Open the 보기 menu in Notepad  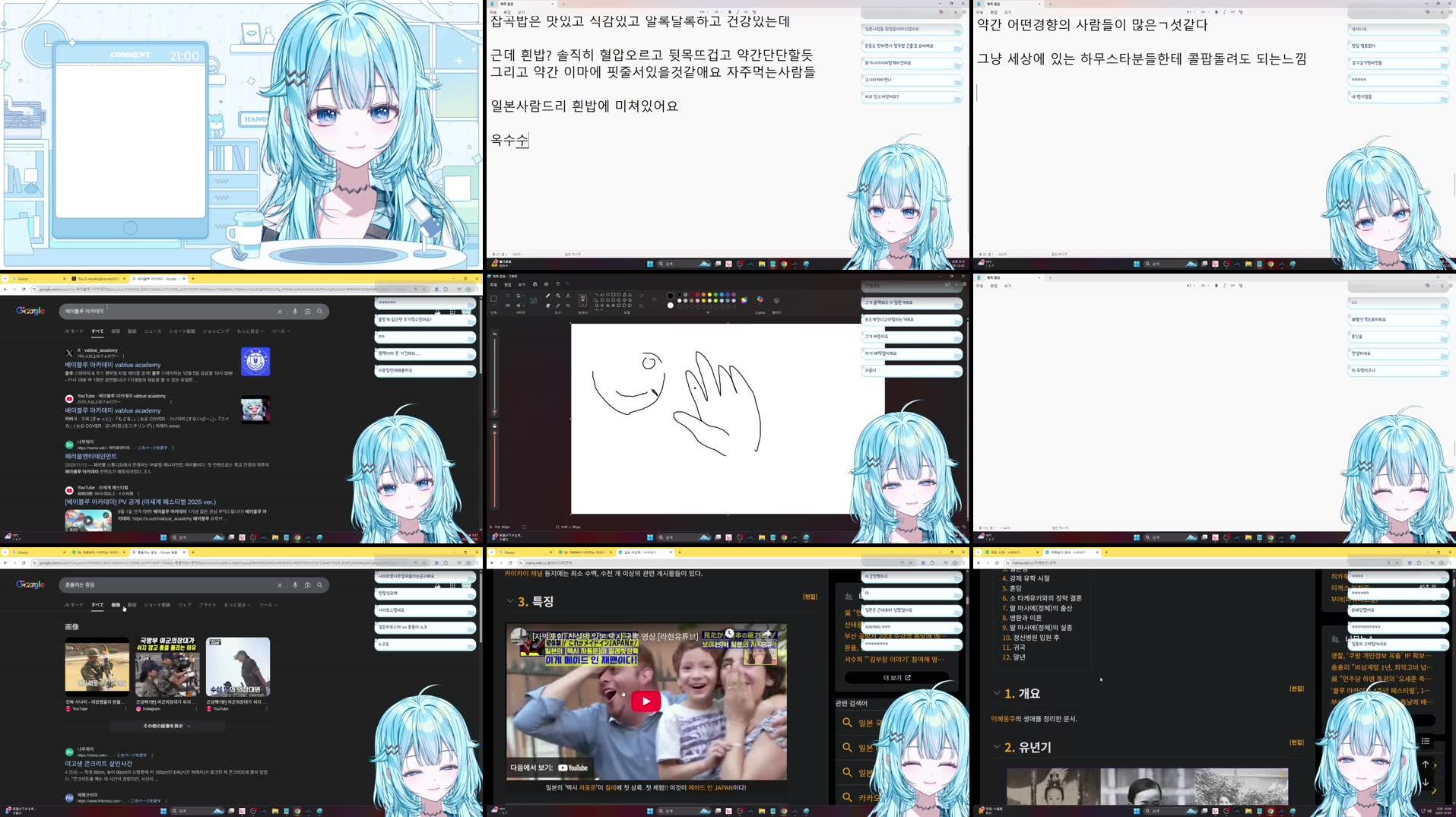click(x=1007, y=12)
